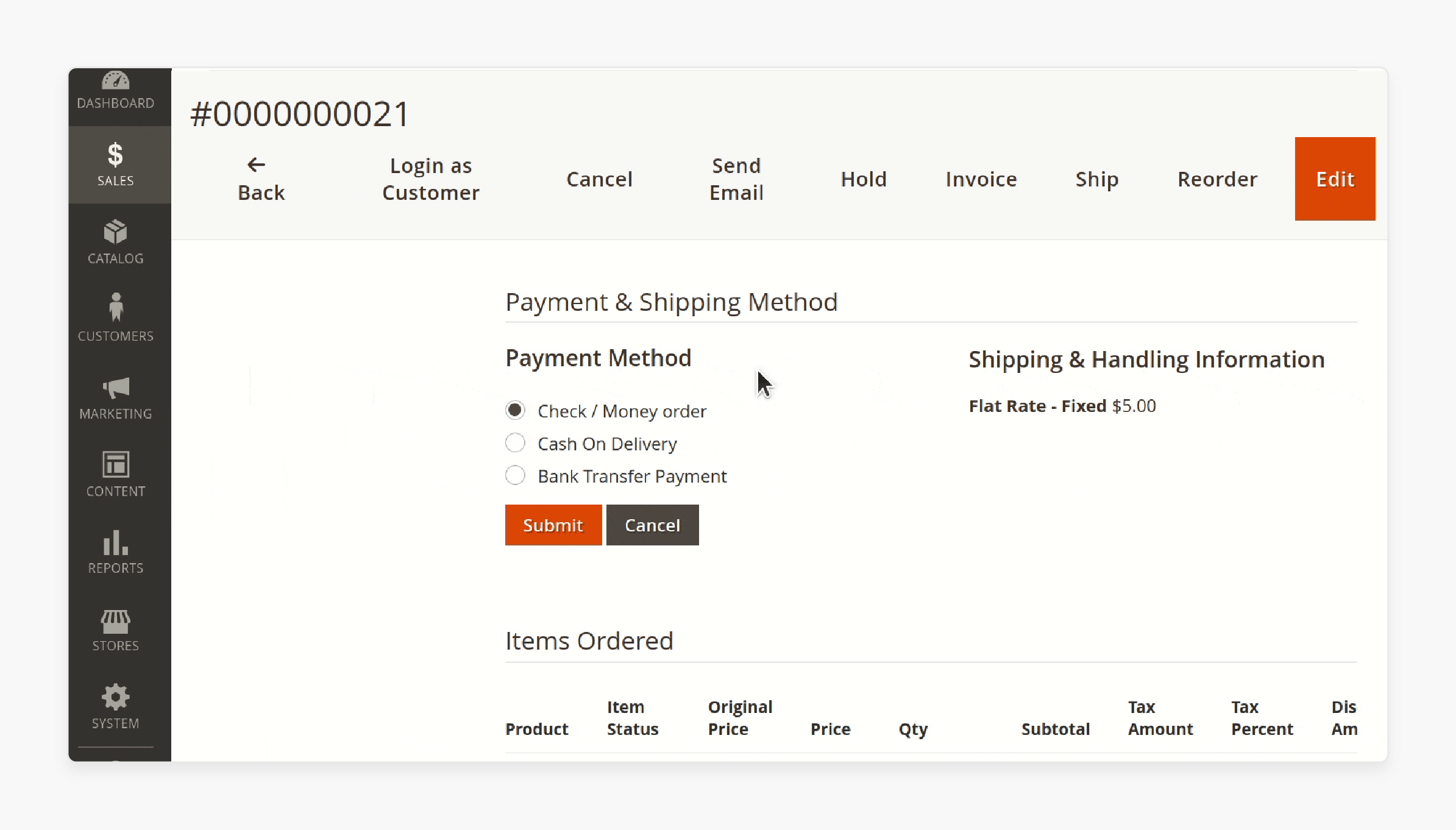Click the Payment Method heading

click(x=598, y=358)
